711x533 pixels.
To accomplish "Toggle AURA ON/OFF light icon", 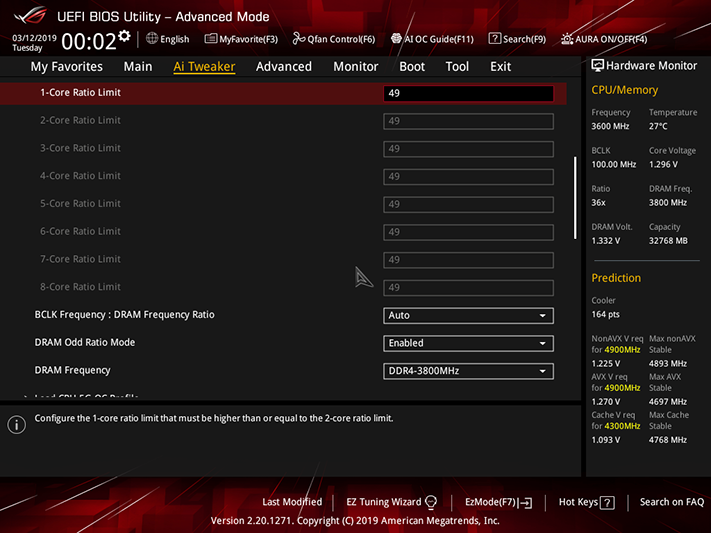I will pos(567,39).
